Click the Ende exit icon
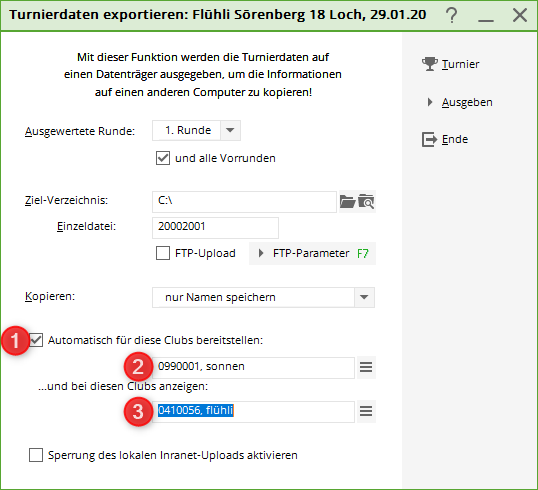Screen dimensions: 538x490 [429, 139]
